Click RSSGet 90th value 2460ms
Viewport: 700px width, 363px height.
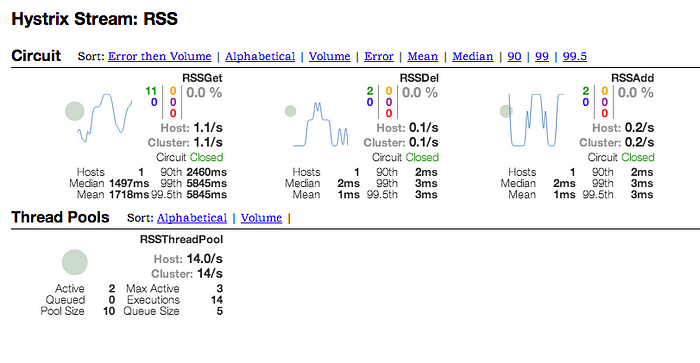coord(207,172)
